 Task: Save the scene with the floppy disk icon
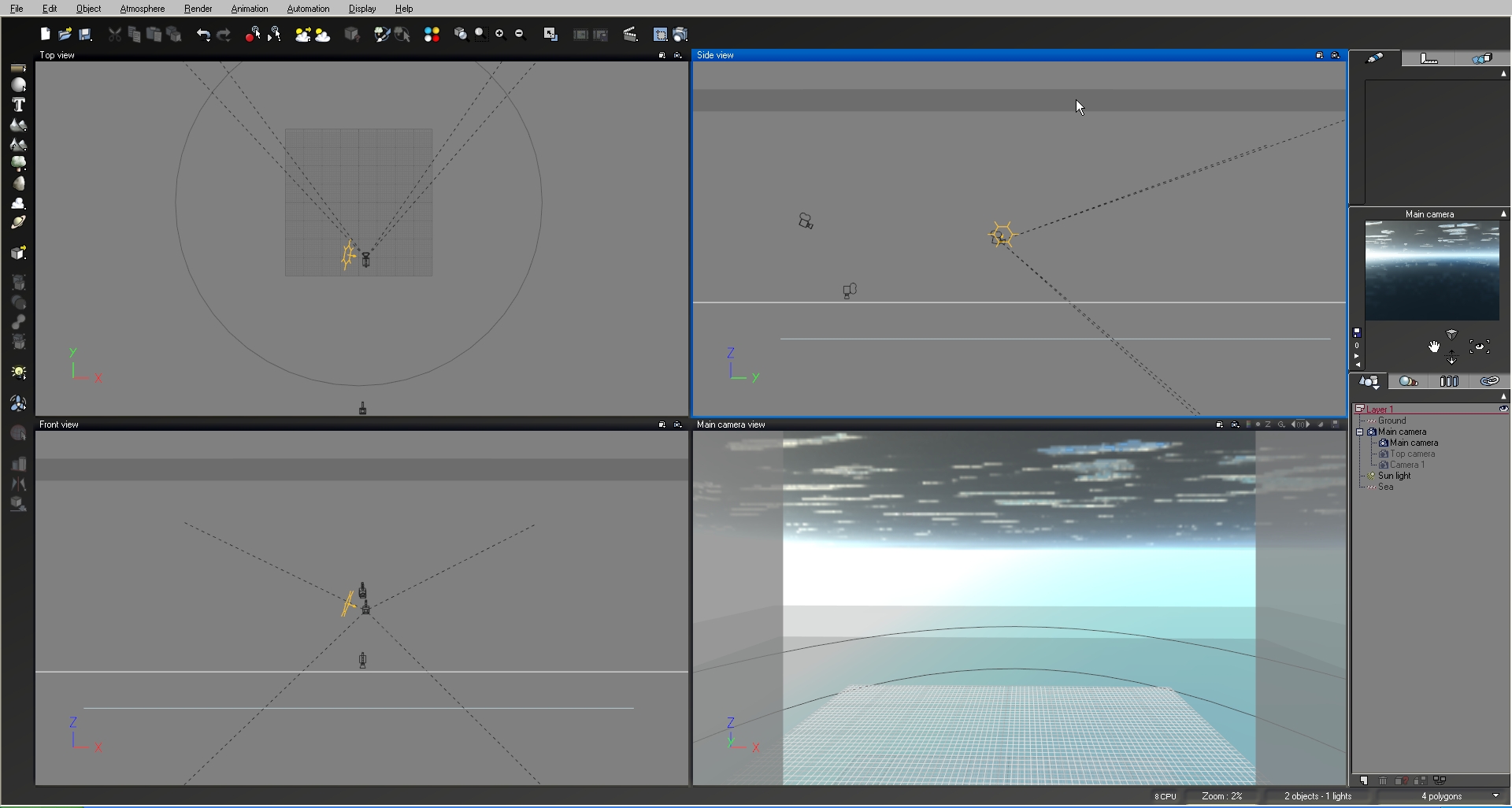(85, 34)
